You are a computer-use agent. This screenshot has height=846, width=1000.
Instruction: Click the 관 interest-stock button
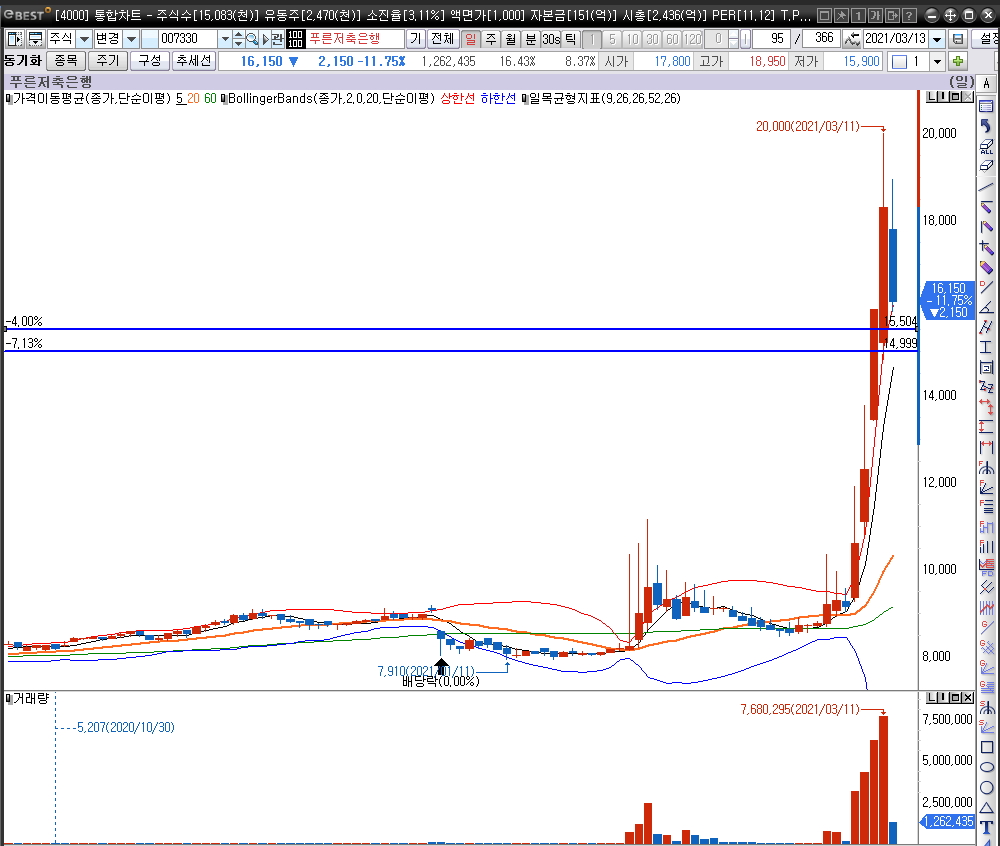click(277, 39)
